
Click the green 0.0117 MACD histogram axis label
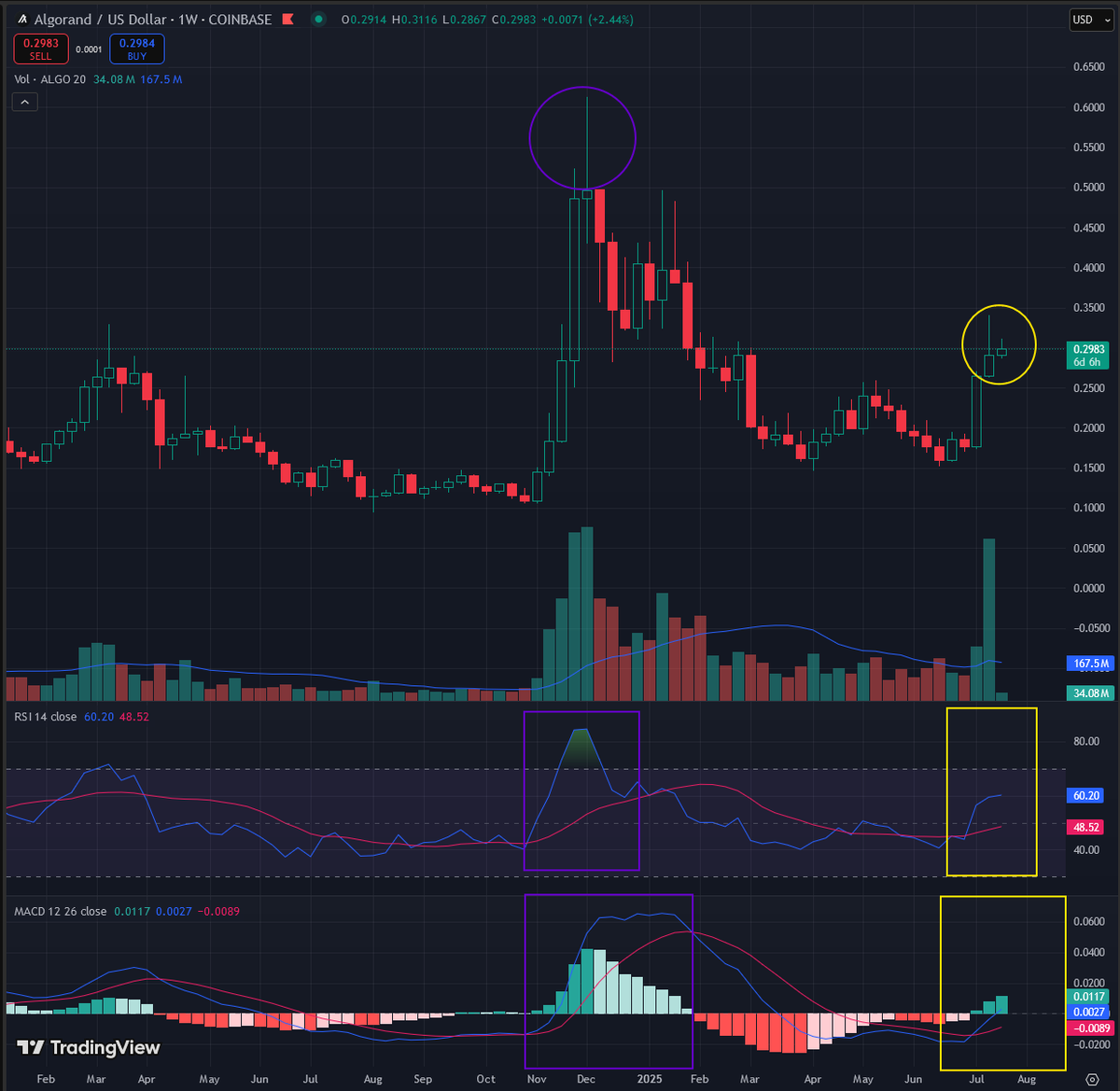1088,997
